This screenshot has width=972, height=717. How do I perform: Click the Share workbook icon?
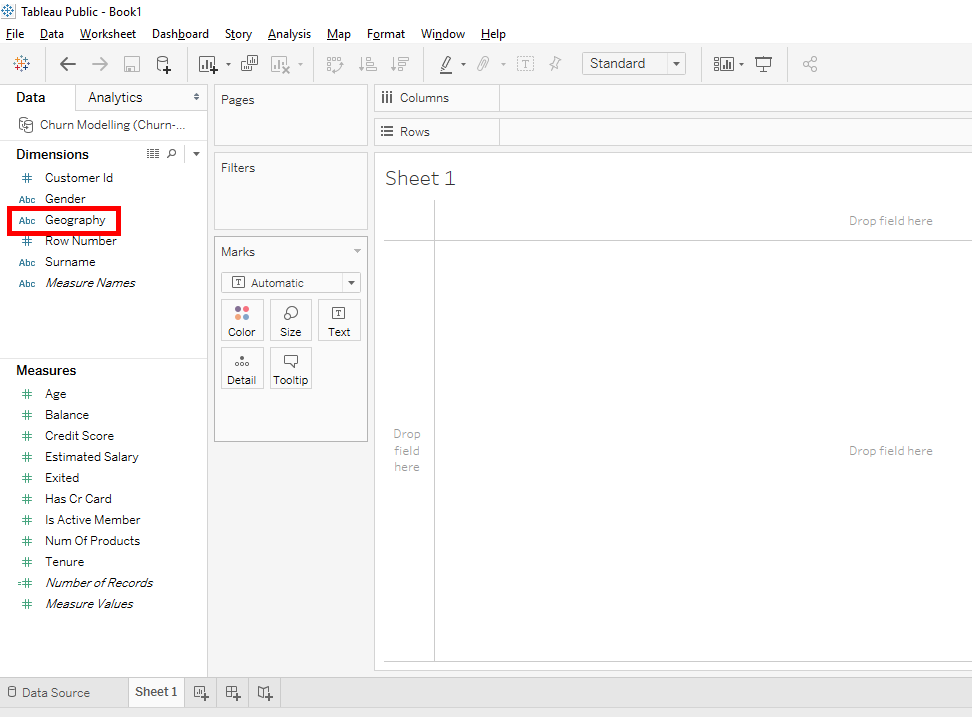pos(810,64)
